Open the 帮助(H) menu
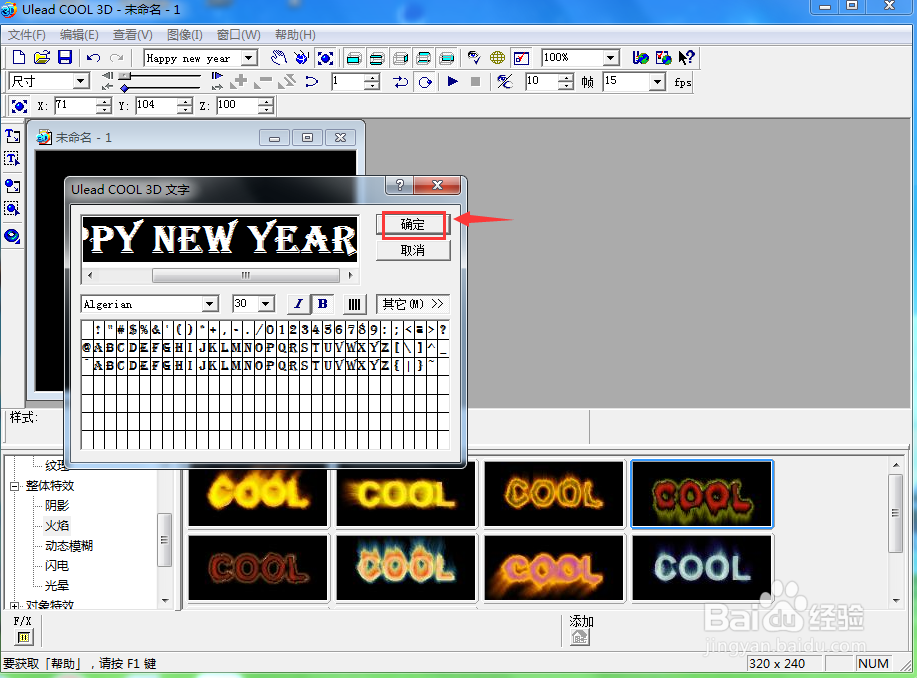 coord(295,35)
